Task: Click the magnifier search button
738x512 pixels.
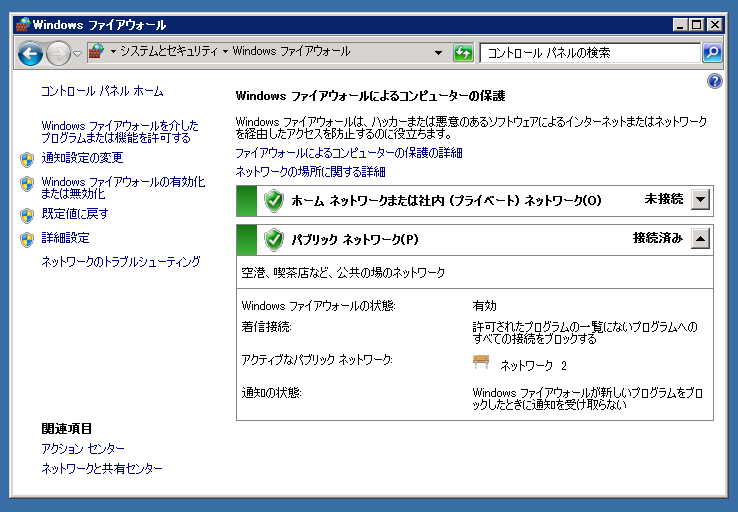Action: pos(712,53)
